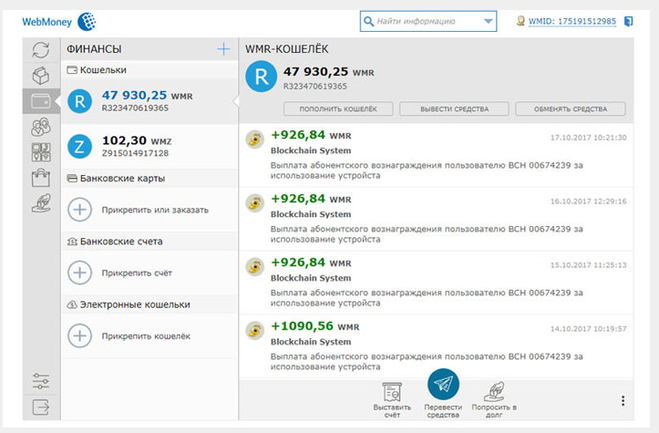Open the three-dots more options menu
The width and height of the screenshot is (659, 433).
click(623, 401)
